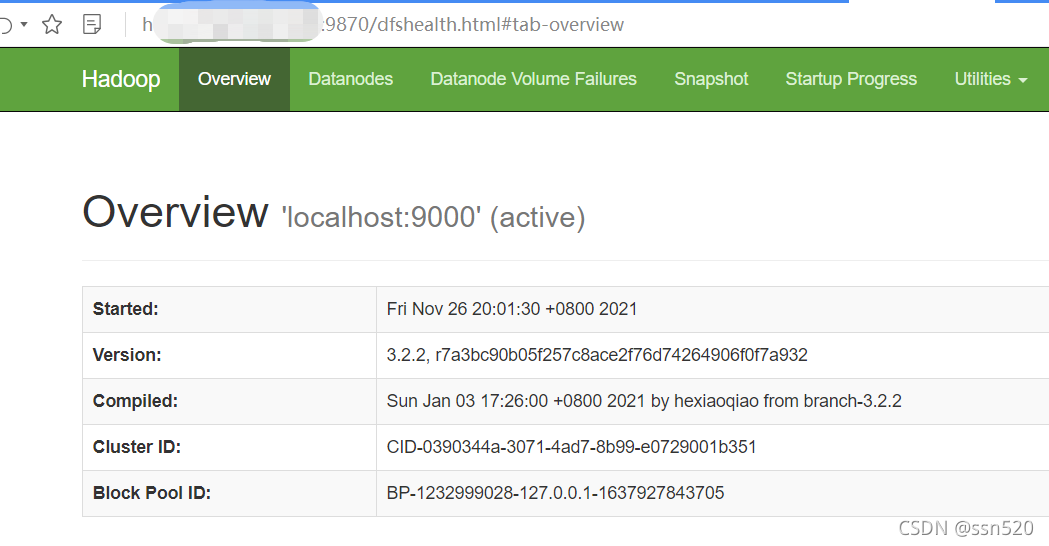Select the start time 'Fri Nov 26 20:01:30 +0800 2021'

point(512,309)
